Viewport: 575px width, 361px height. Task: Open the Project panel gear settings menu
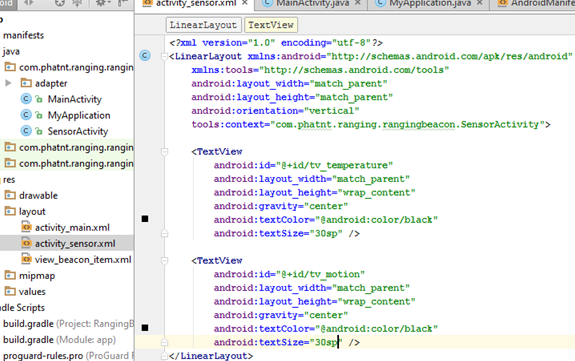pyautogui.click(x=101, y=3)
